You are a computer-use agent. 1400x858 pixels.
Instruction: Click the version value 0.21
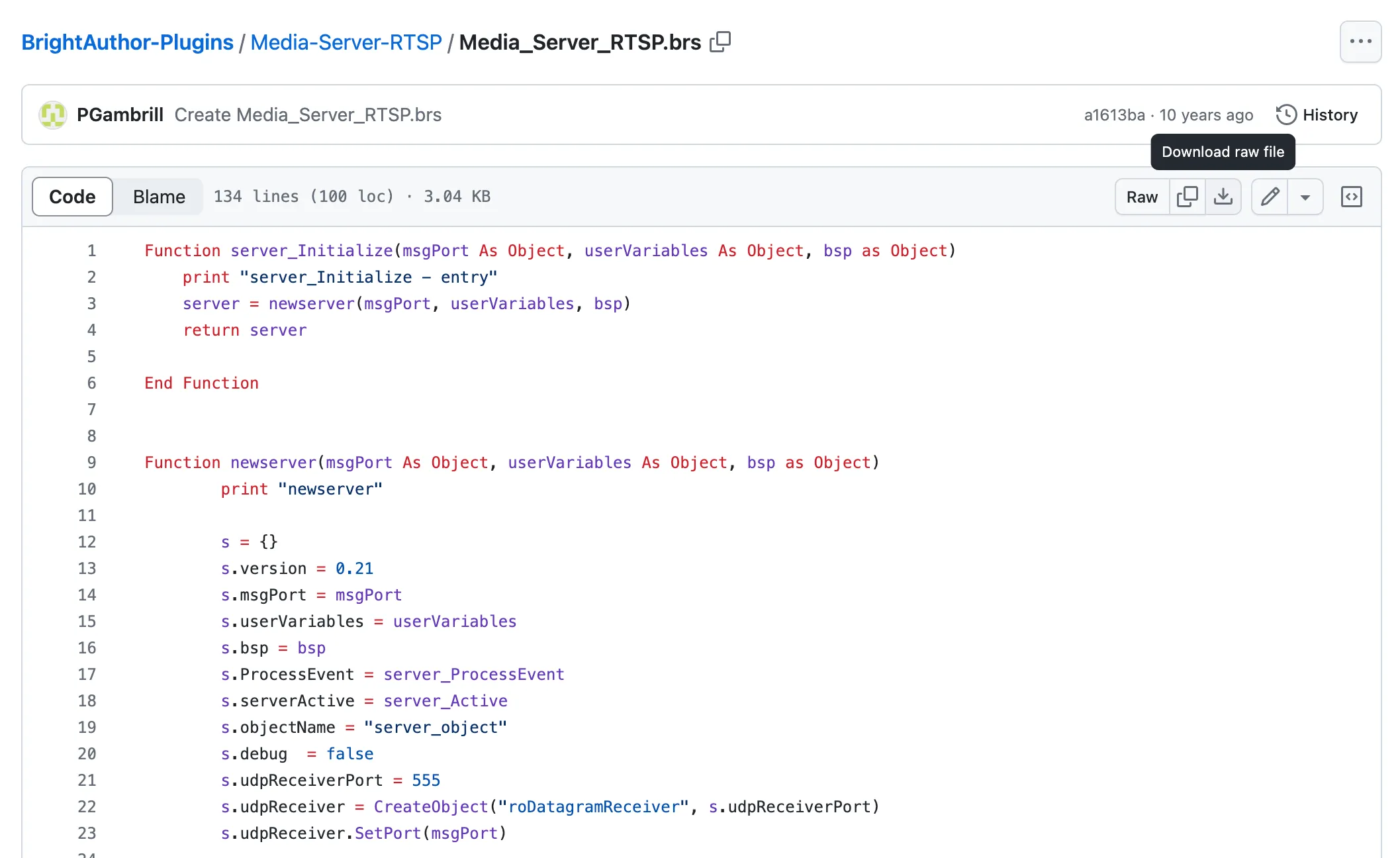[354, 569]
